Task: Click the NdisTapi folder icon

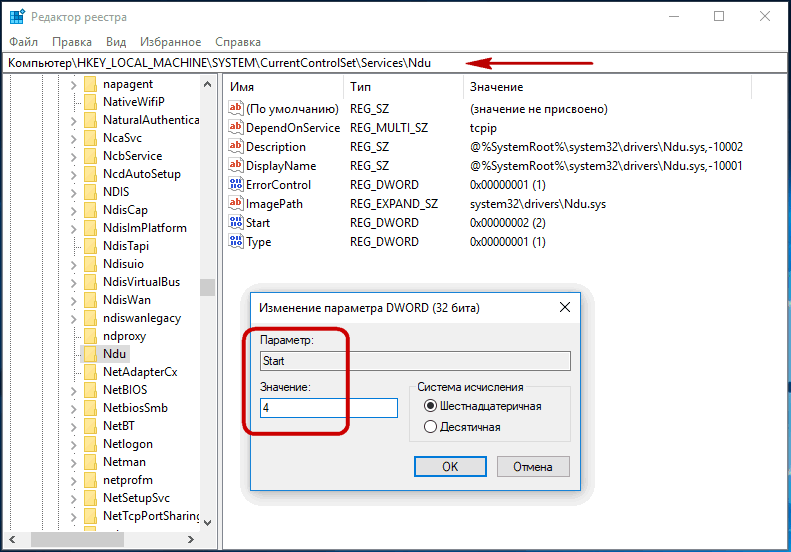Action: coord(90,246)
